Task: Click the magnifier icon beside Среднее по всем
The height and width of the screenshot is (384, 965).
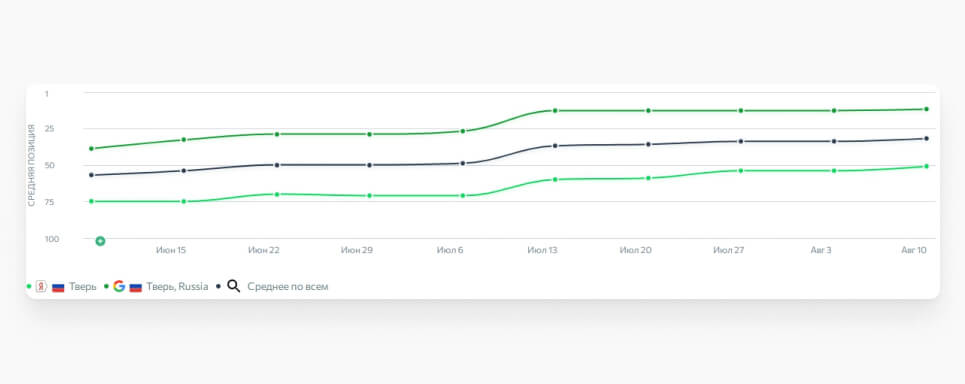Action: tap(234, 286)
